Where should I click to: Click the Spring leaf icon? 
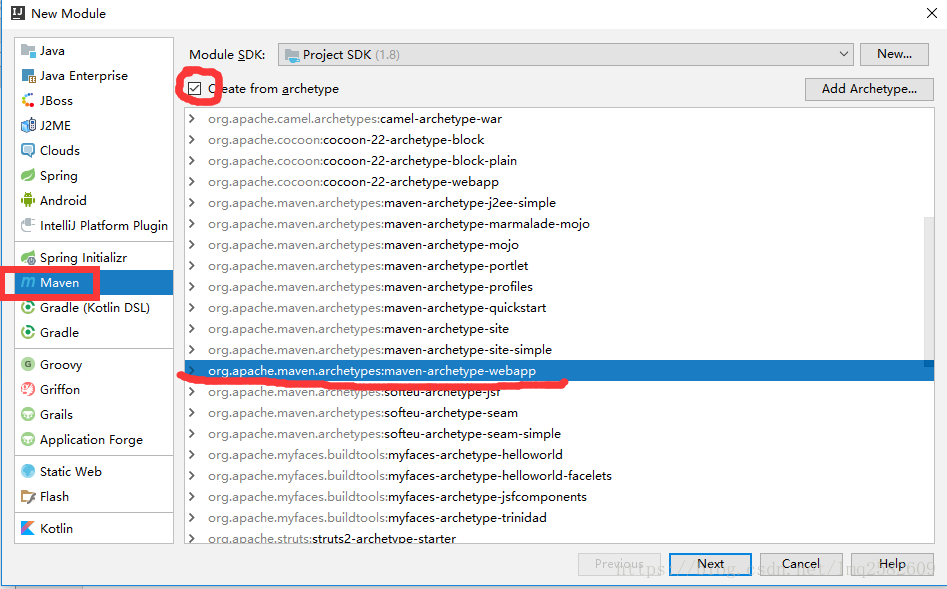click(x=28, y=175)
